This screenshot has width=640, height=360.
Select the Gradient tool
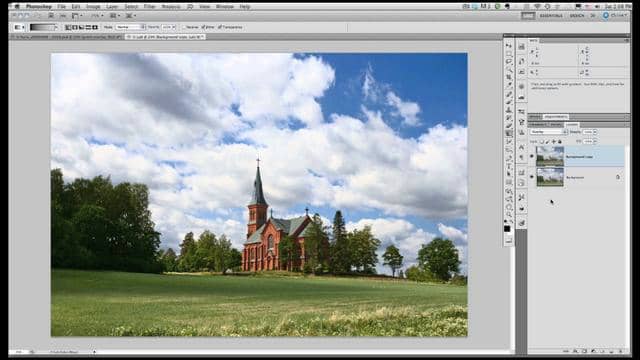pos(509,133)
